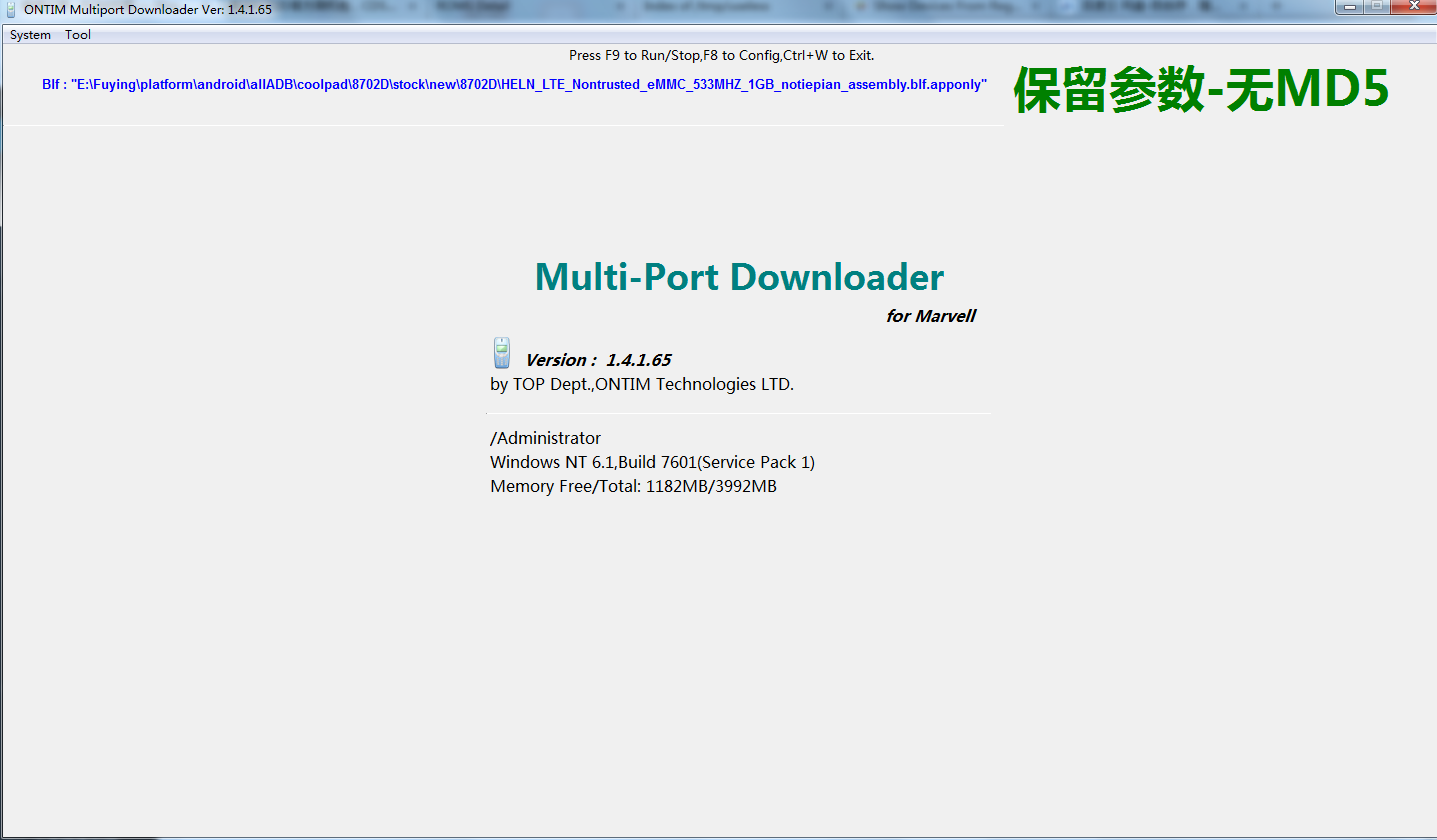Click the phone icon beside the Version text
The image size is (1437, 840).
click(501, 353)
